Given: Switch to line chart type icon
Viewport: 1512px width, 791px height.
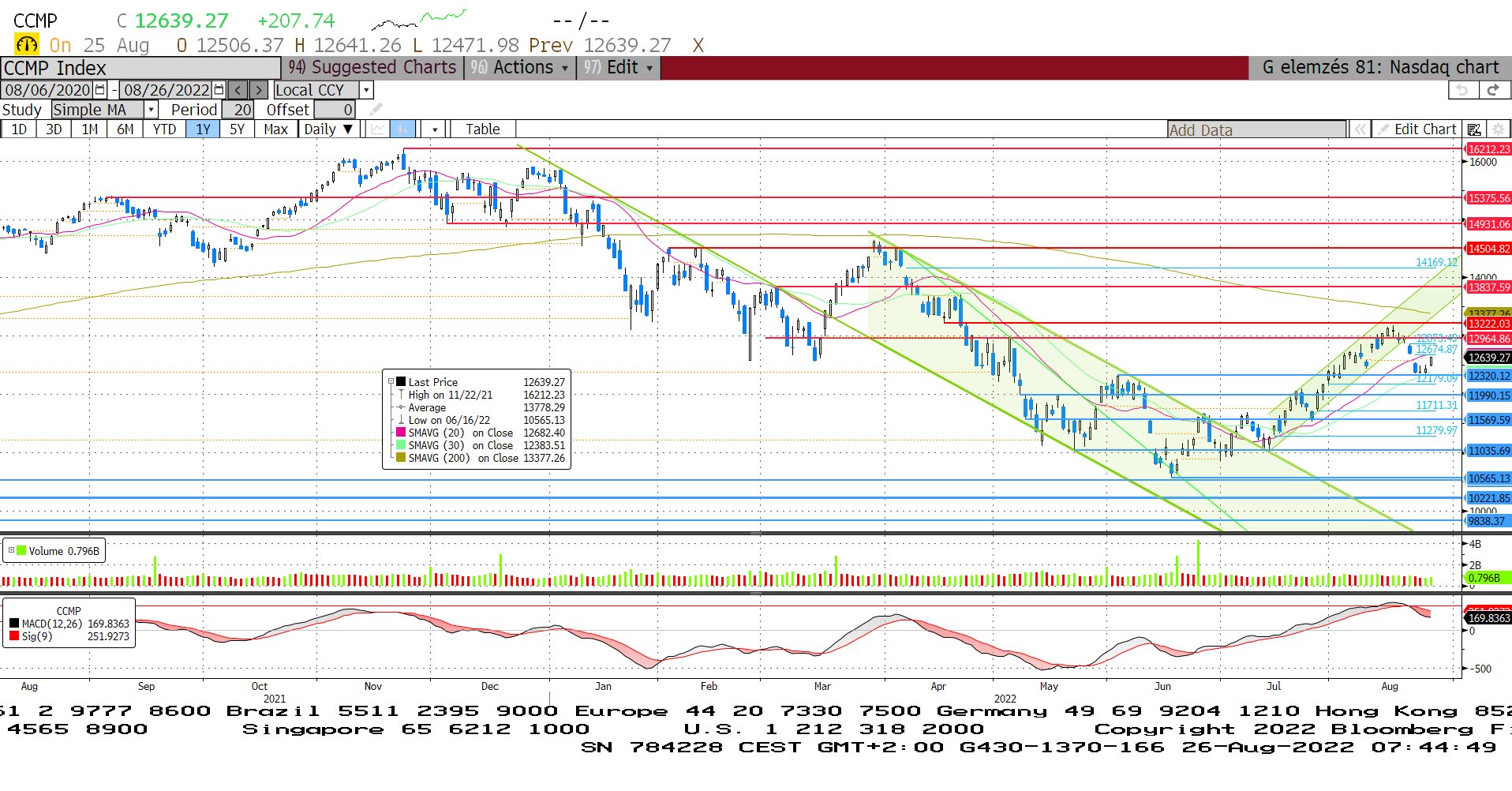Looking at the screenshot, I should pos(378,129).
